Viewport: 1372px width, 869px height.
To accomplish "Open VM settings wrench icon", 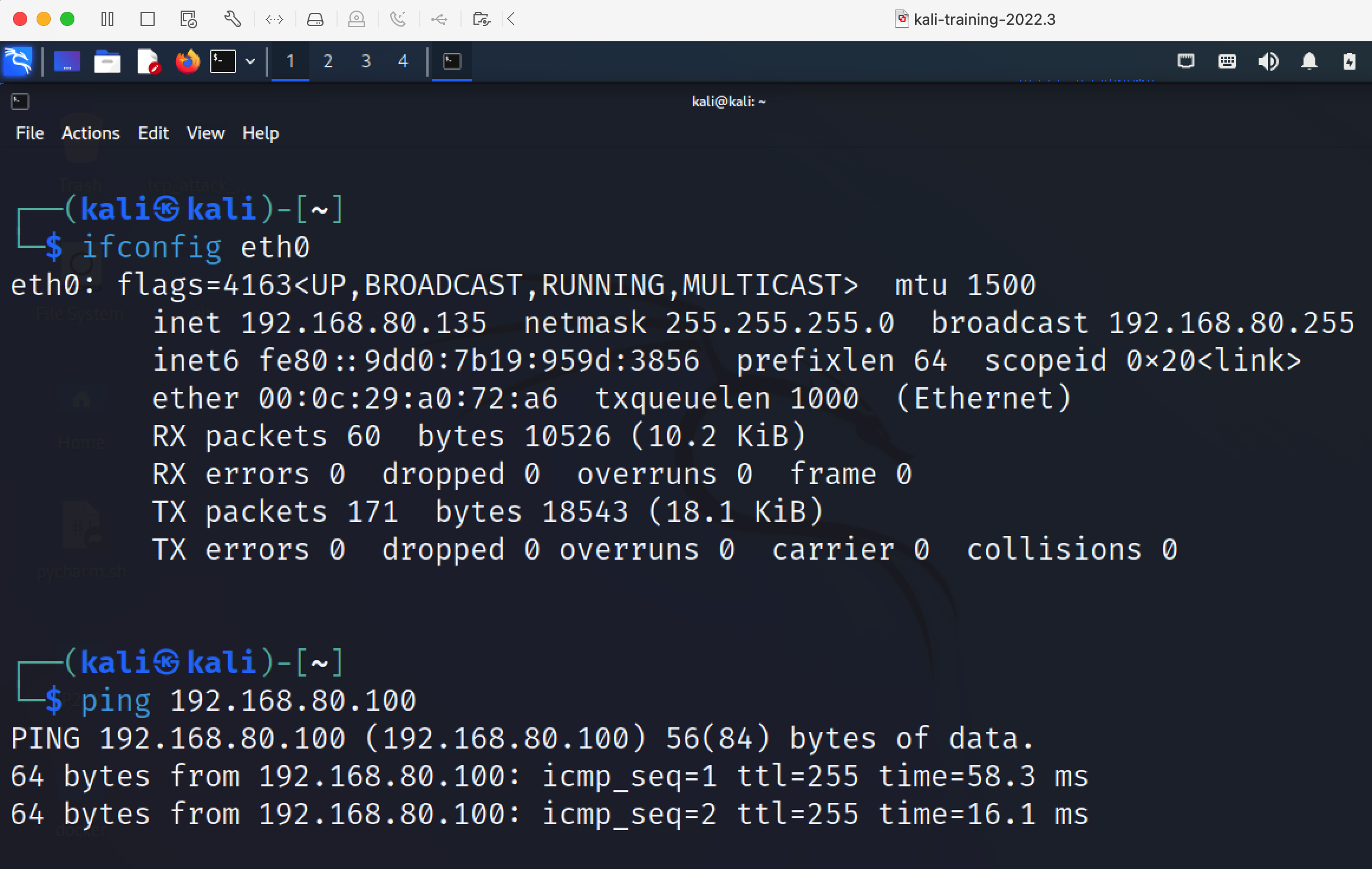I will pos(232,19).
